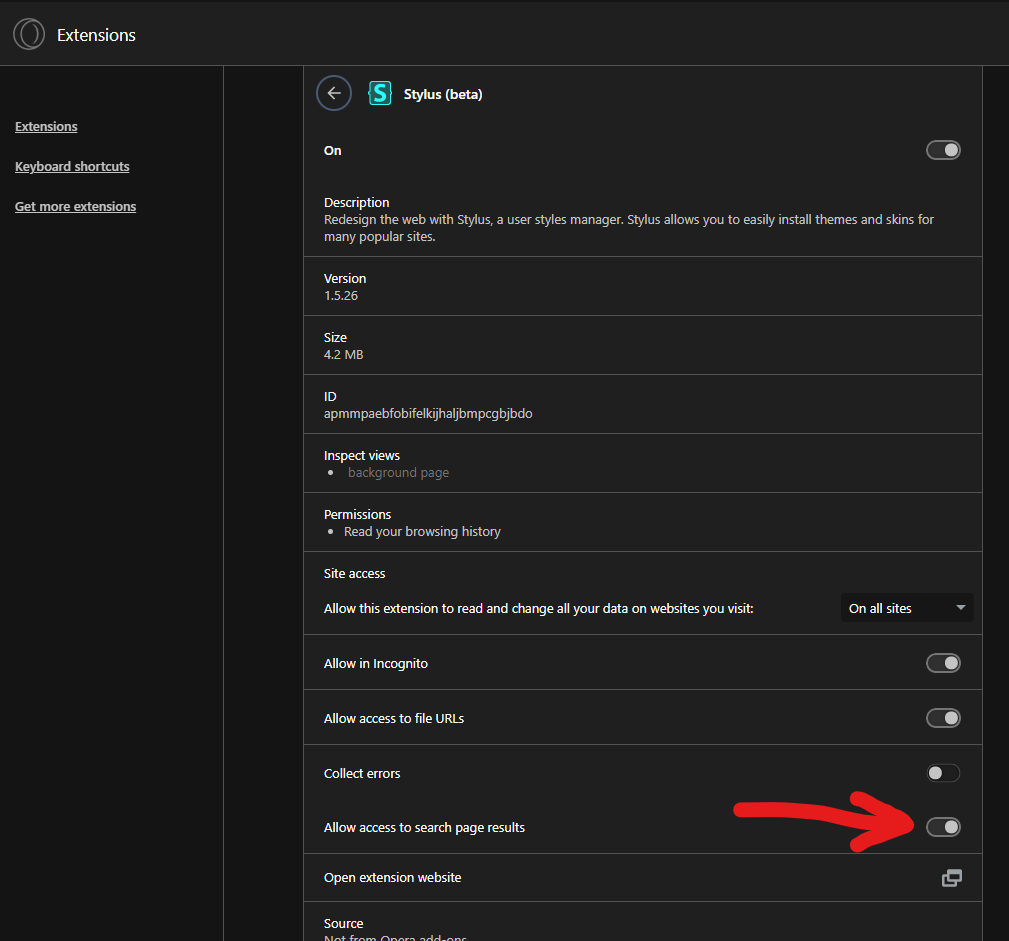Toggle Allow access to search page results

point(943,826)
